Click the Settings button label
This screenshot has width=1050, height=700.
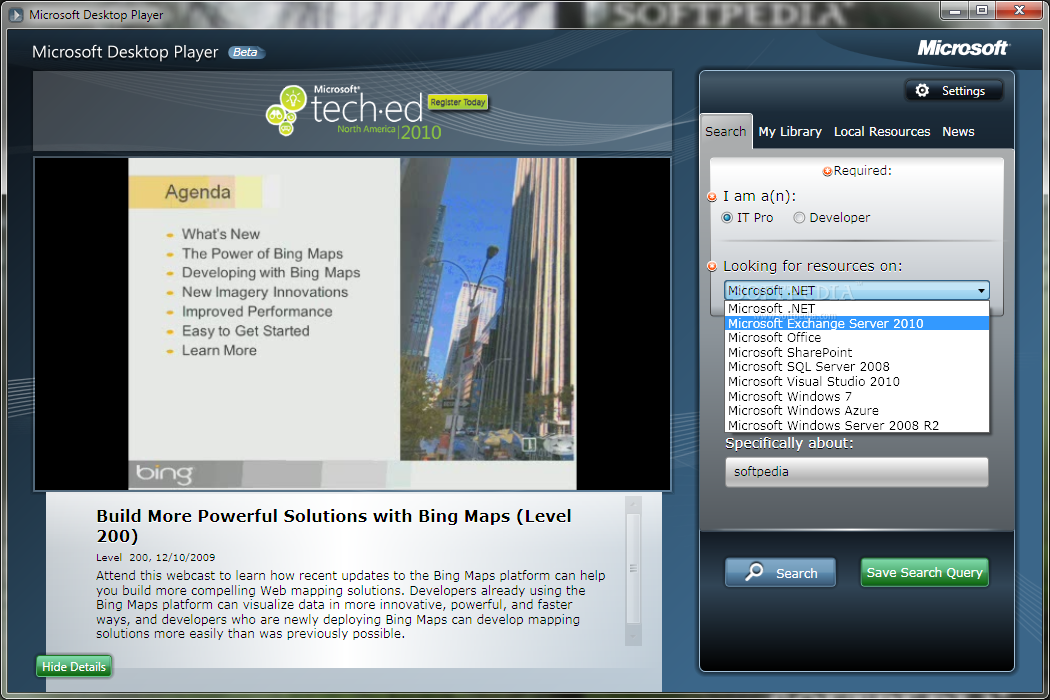coord(963,91)
